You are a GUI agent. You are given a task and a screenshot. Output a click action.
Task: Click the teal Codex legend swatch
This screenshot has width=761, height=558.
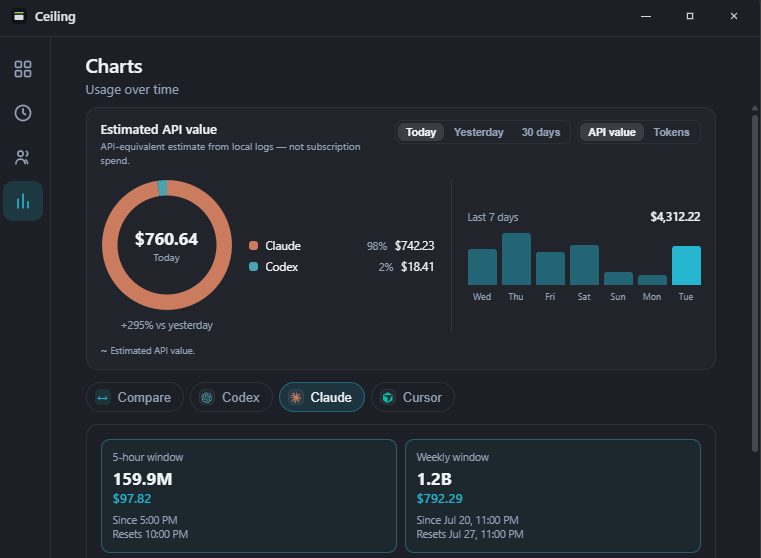(x=253, y=266)
